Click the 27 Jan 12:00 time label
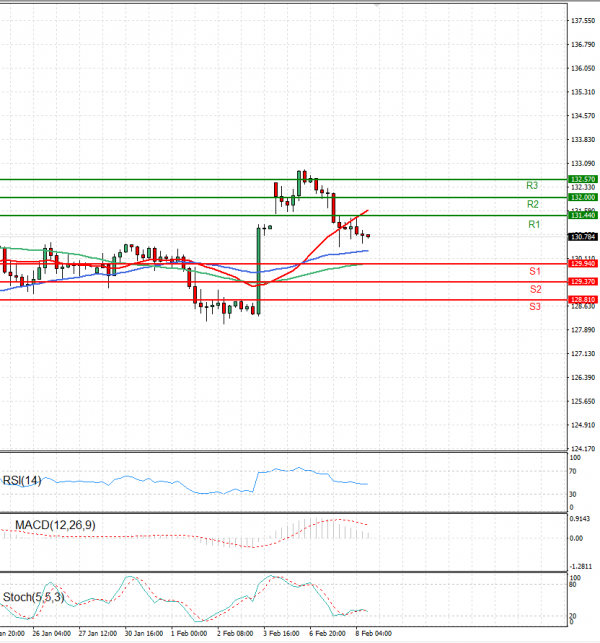 (x=98, y=633)
